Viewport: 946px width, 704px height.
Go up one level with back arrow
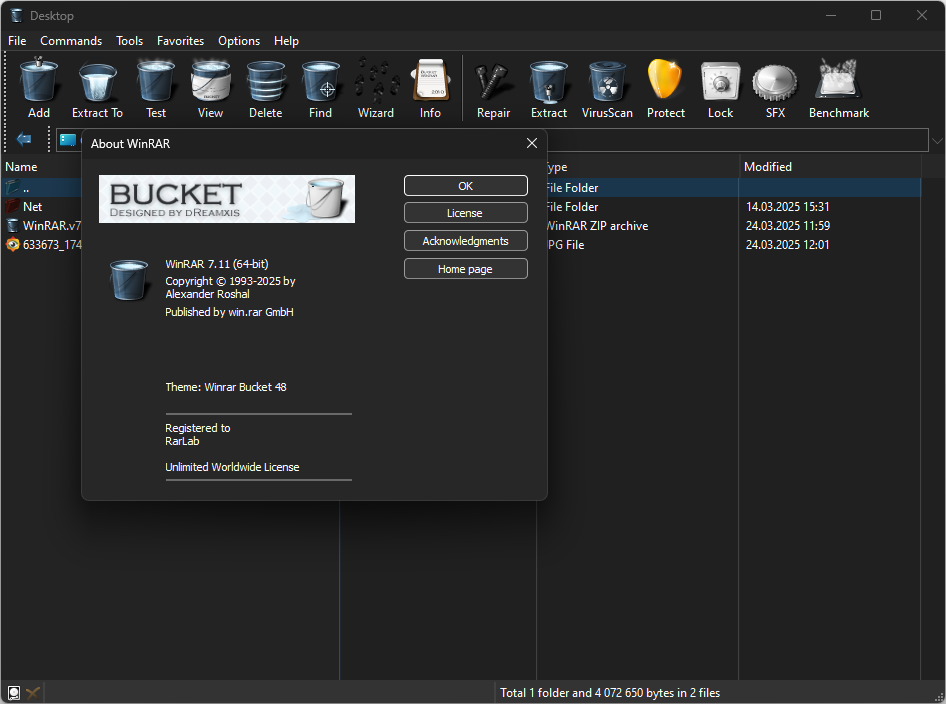pos(24,139)
